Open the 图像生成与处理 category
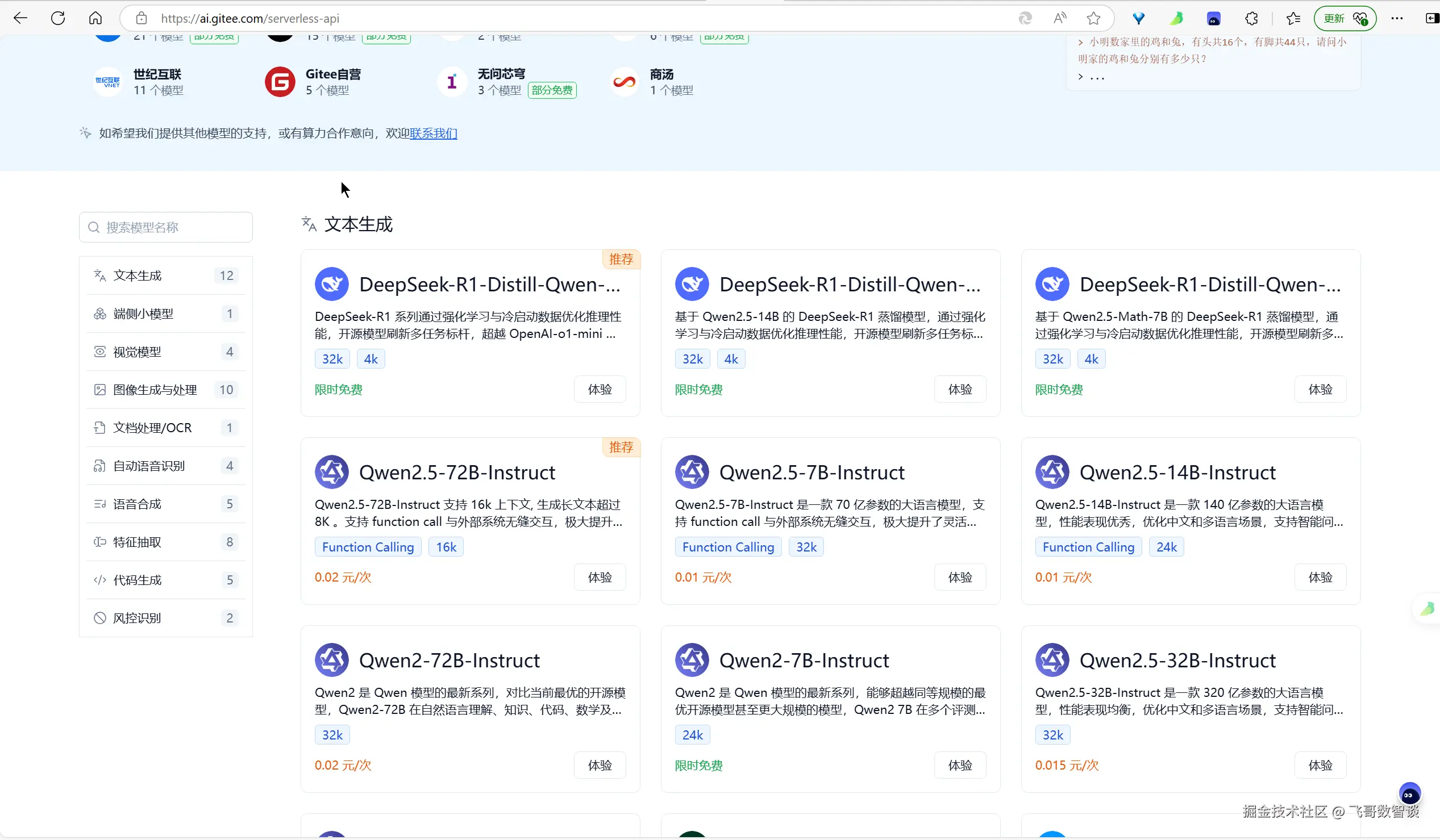Screen dimensions: 1440x840 click(x=166, y=390)
